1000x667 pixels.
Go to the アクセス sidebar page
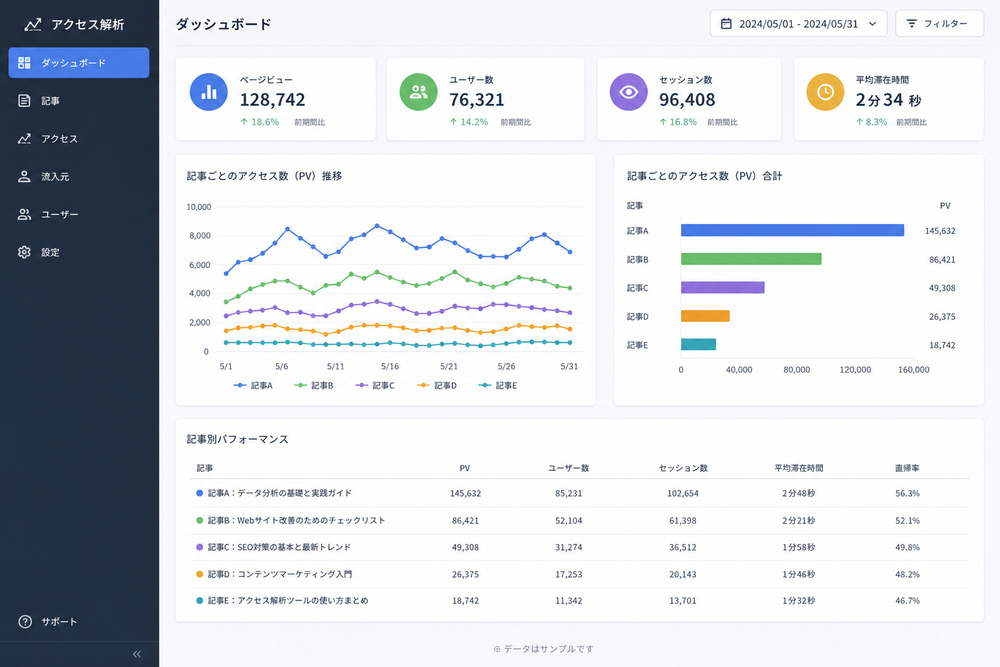point(79,138)
